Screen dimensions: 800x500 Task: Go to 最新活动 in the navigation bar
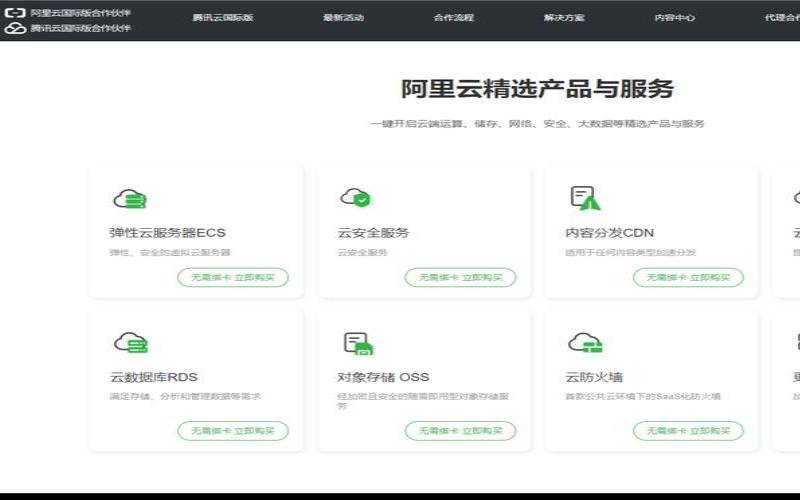click(x=343, y=18)
